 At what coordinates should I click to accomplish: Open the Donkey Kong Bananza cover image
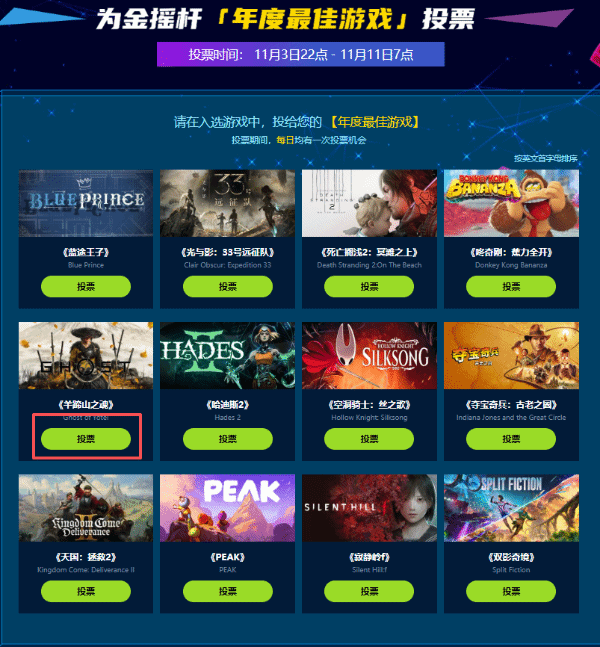511,203
